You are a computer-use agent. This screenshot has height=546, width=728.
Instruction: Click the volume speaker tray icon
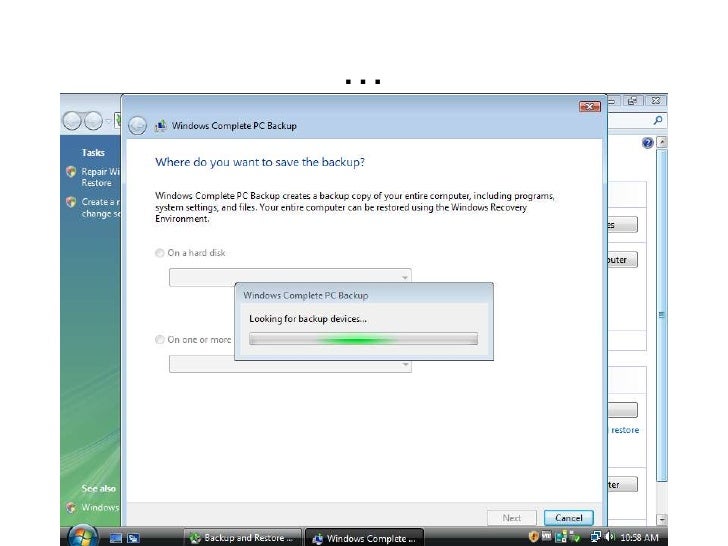[610, 537]
